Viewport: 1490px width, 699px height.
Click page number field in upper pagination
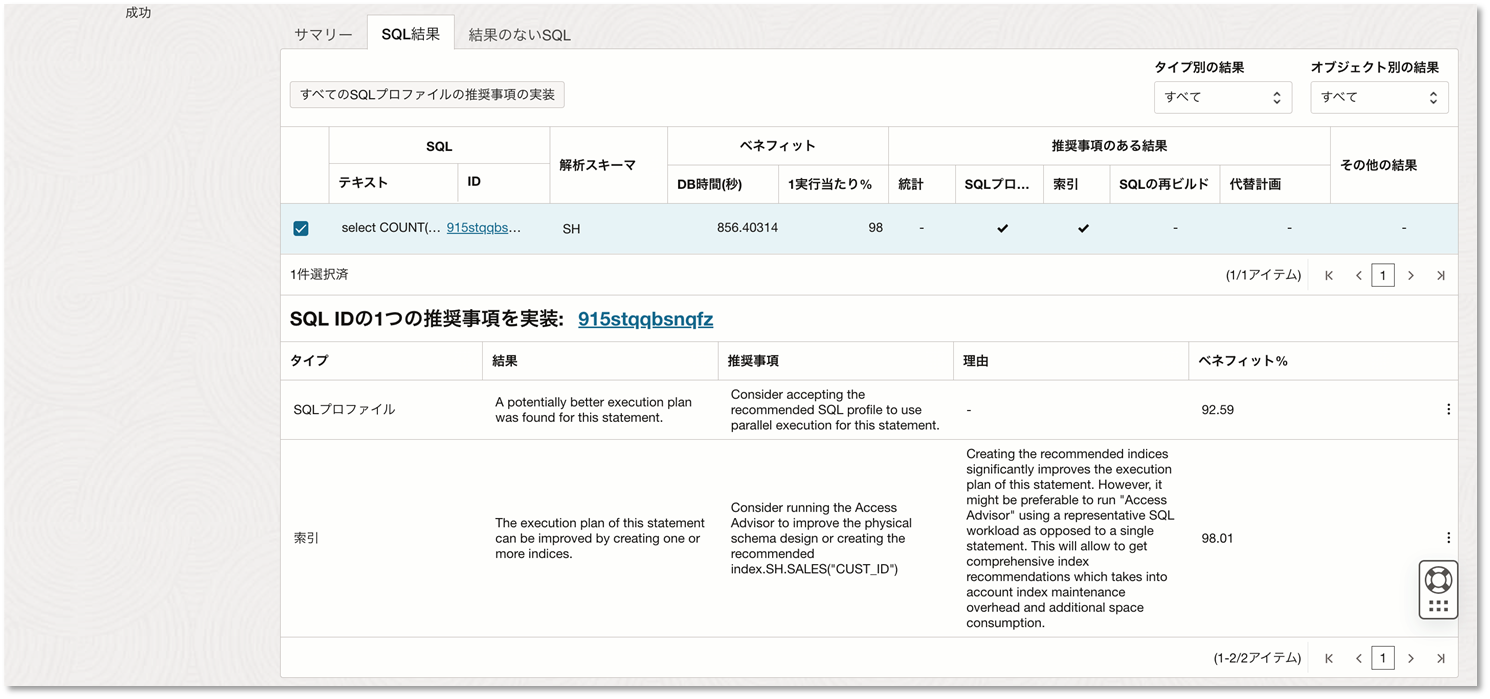(1383, 275)
